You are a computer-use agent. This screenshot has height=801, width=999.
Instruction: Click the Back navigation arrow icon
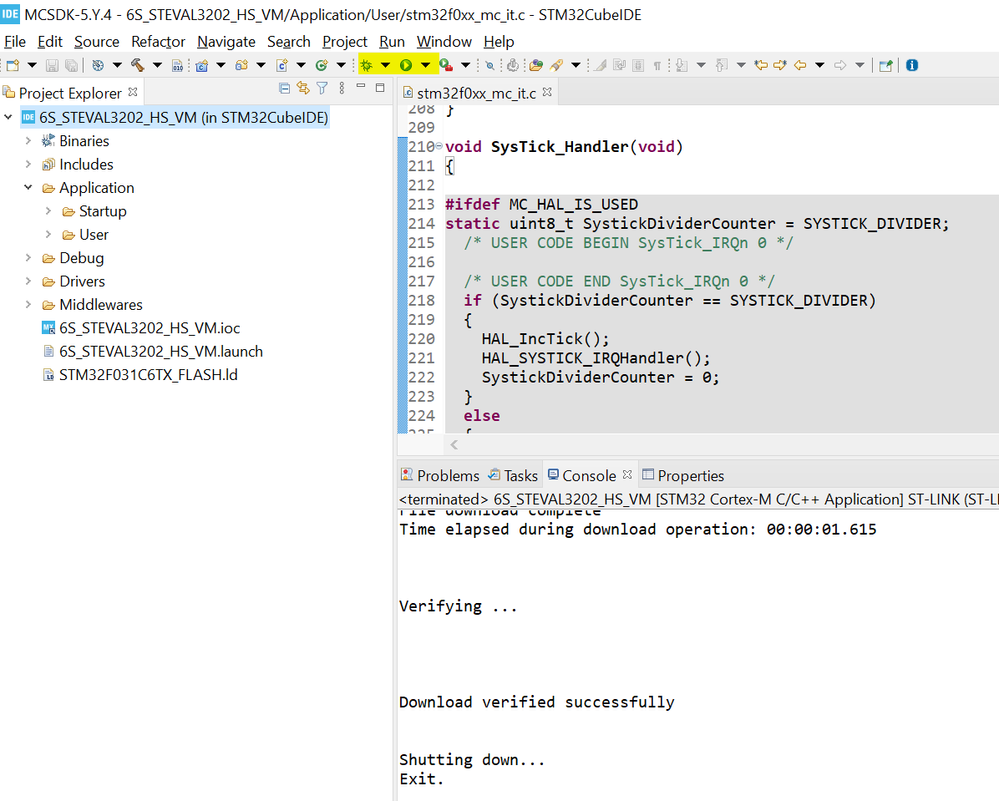[800, 65]
